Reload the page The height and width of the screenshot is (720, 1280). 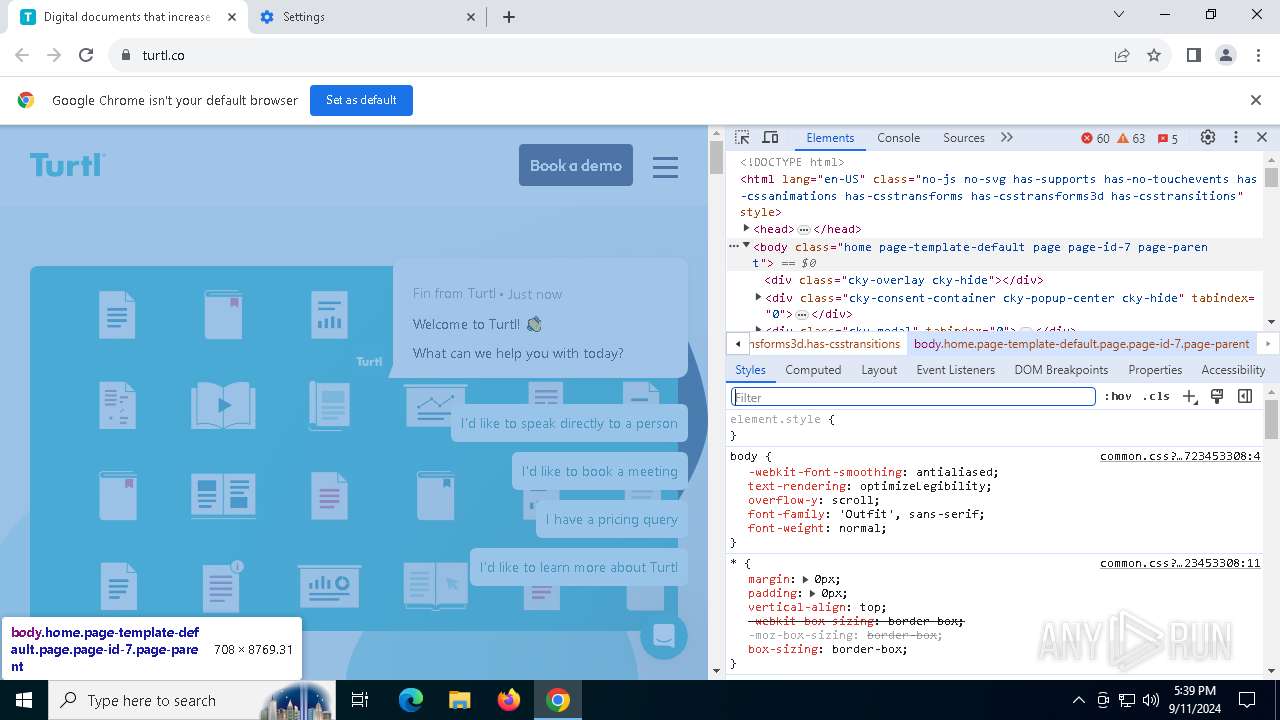pyautogui.click(x=86, y=55)
